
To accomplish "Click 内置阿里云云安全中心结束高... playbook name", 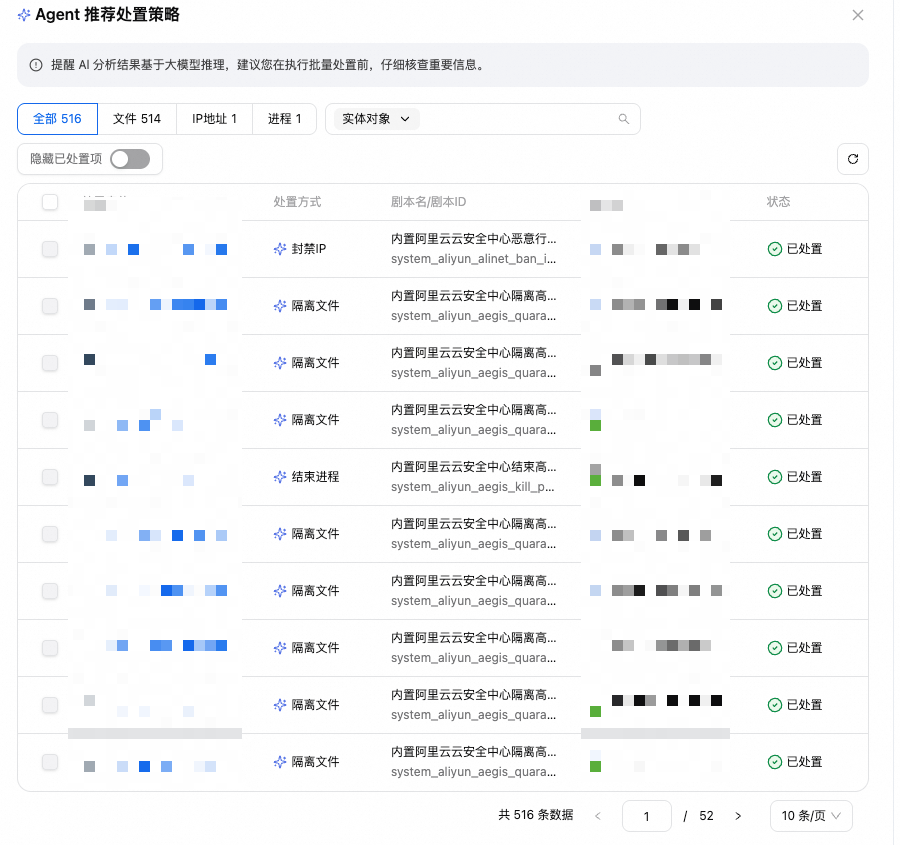I will (x=474, y=466).
